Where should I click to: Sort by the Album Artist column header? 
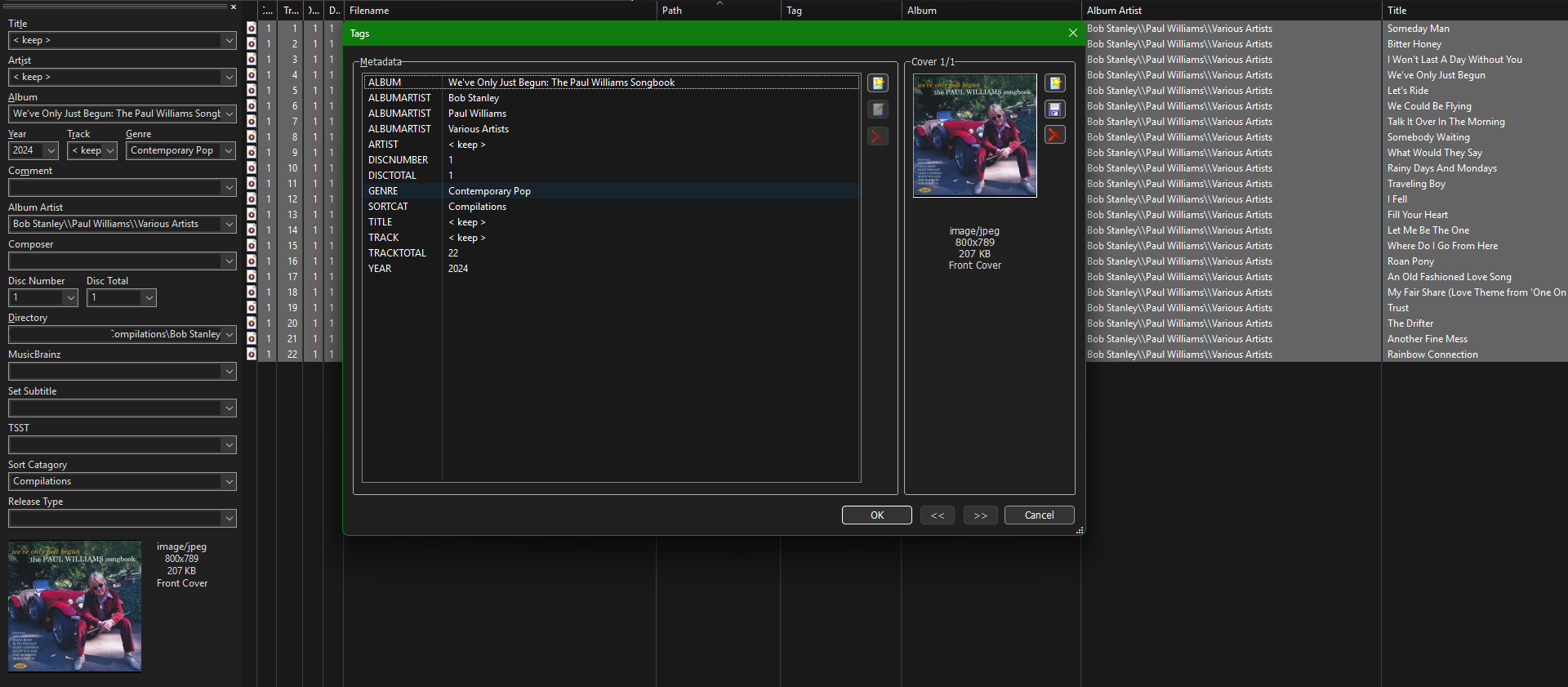click(1114, 11)
